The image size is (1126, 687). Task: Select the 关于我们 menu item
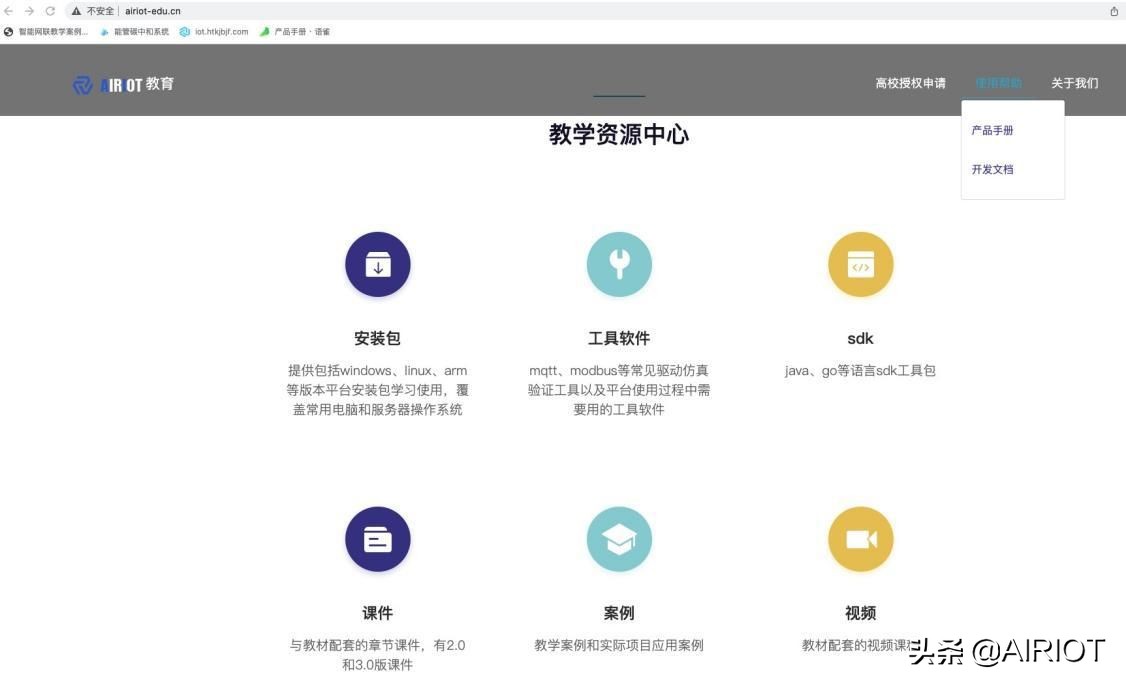click(x=1074, y=83)
